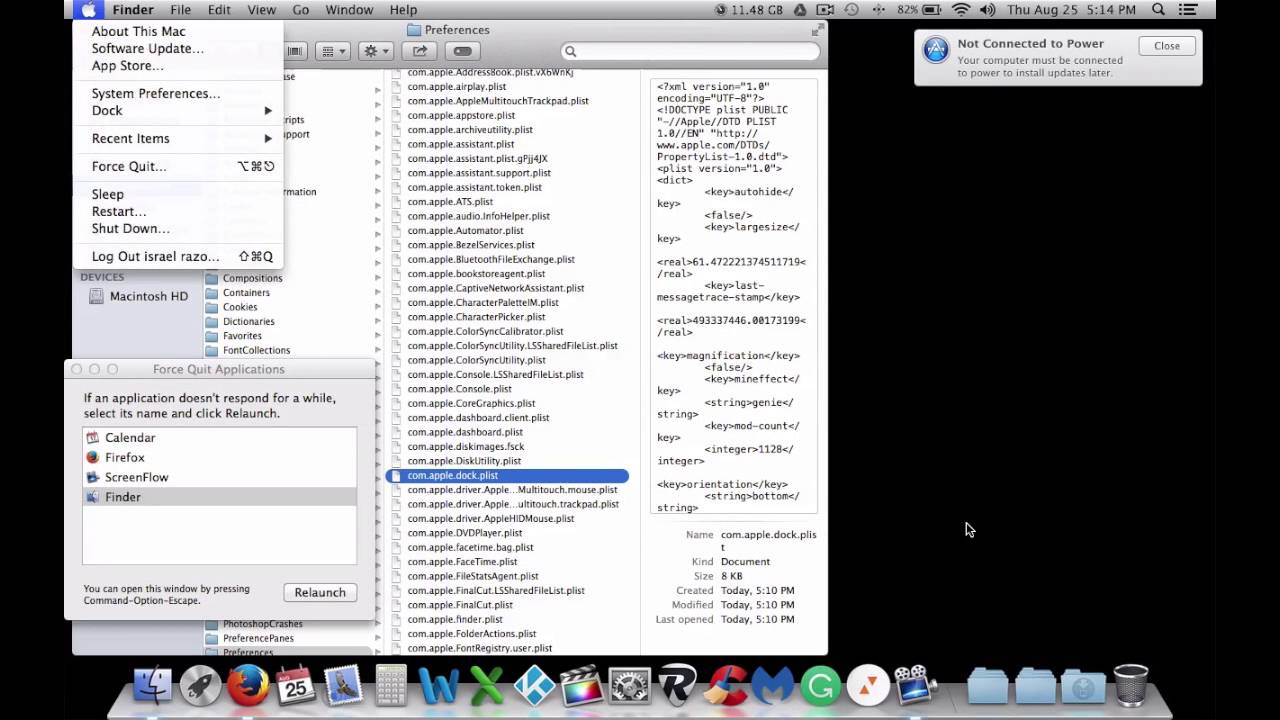
Task: Choose Log Out israel razo…
Action: tap(178, 256)
